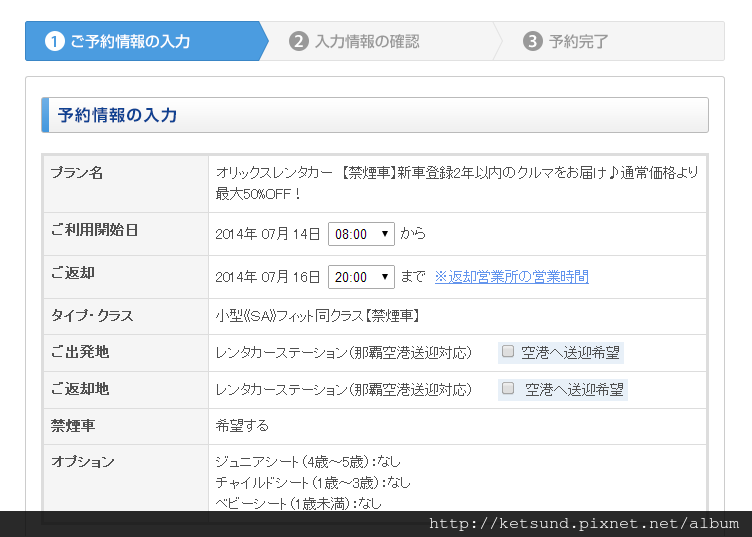This screenshot has height=537, width=752.
Task: Click the 小型《SA》フィット同クラス text
Action: (x=317, y=316)
